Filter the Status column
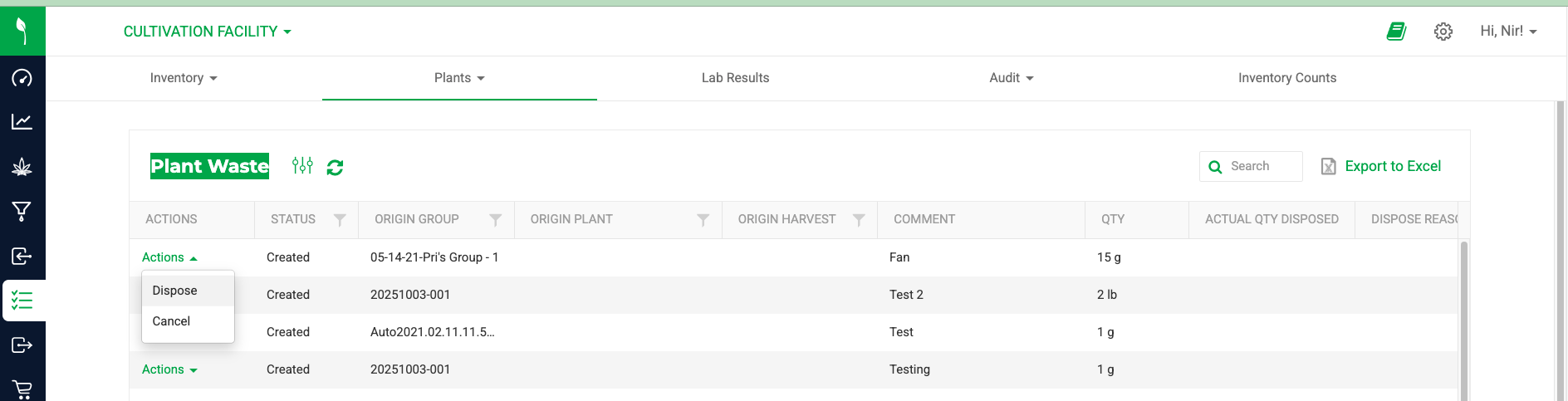The image size is (1568, 401). (340, 220)
